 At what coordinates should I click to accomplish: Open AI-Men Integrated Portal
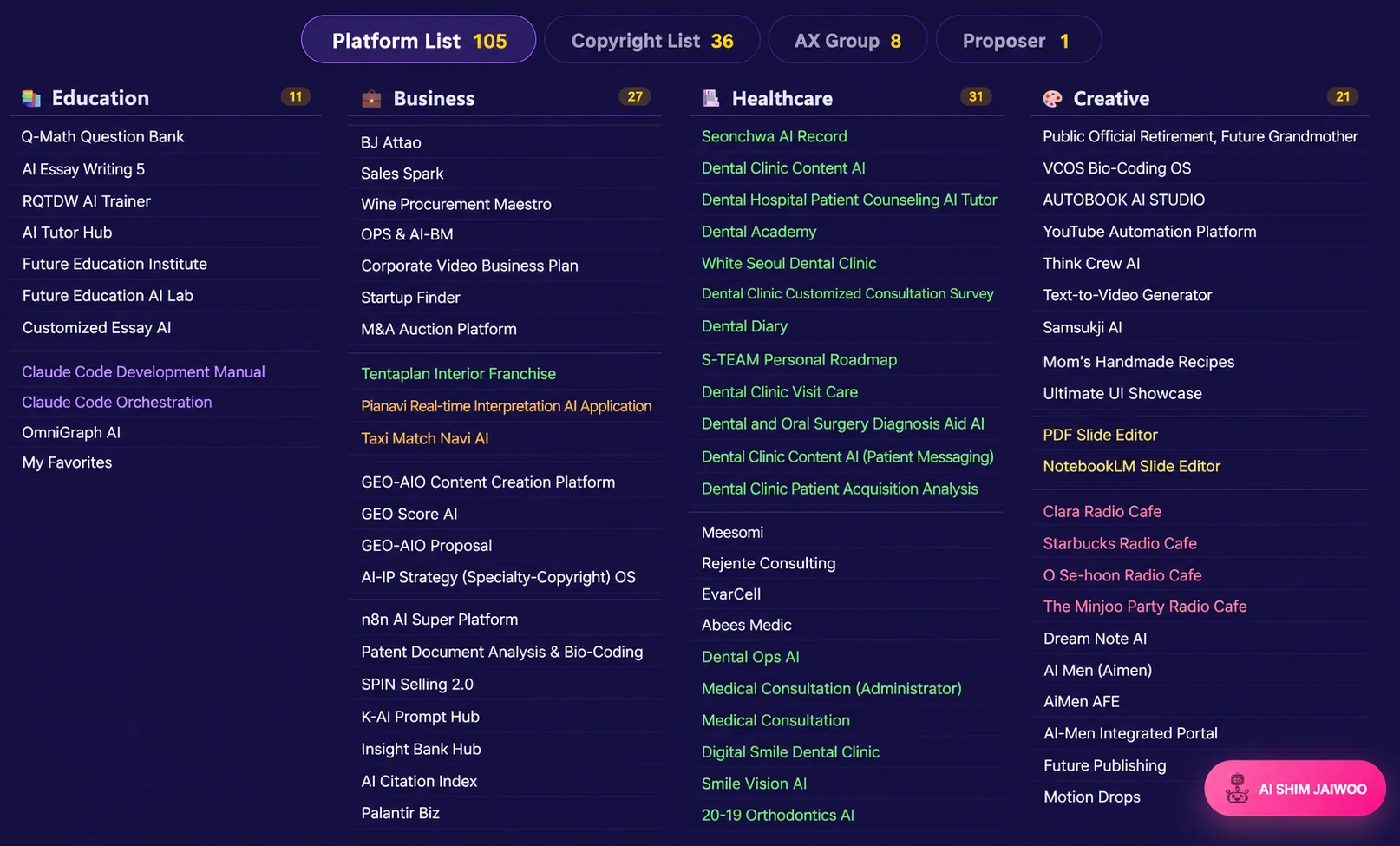click(x=1130, y=733)
